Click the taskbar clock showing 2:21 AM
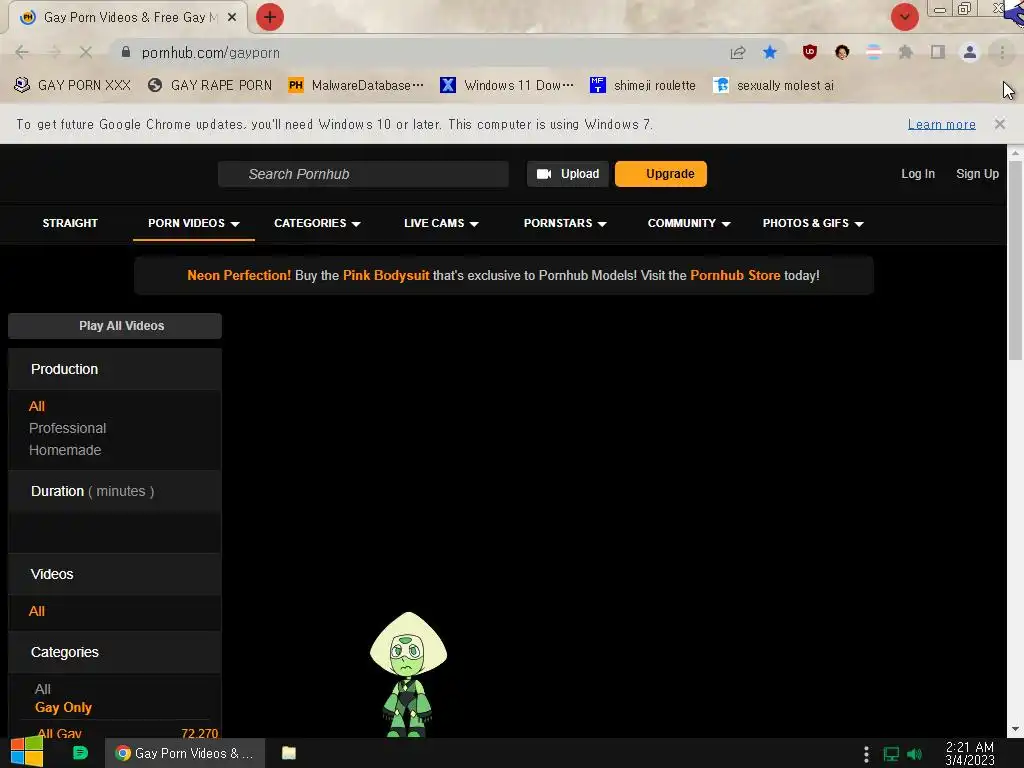Image resolution: width=1024 pixels, height=768 pixels. [969, 754]
